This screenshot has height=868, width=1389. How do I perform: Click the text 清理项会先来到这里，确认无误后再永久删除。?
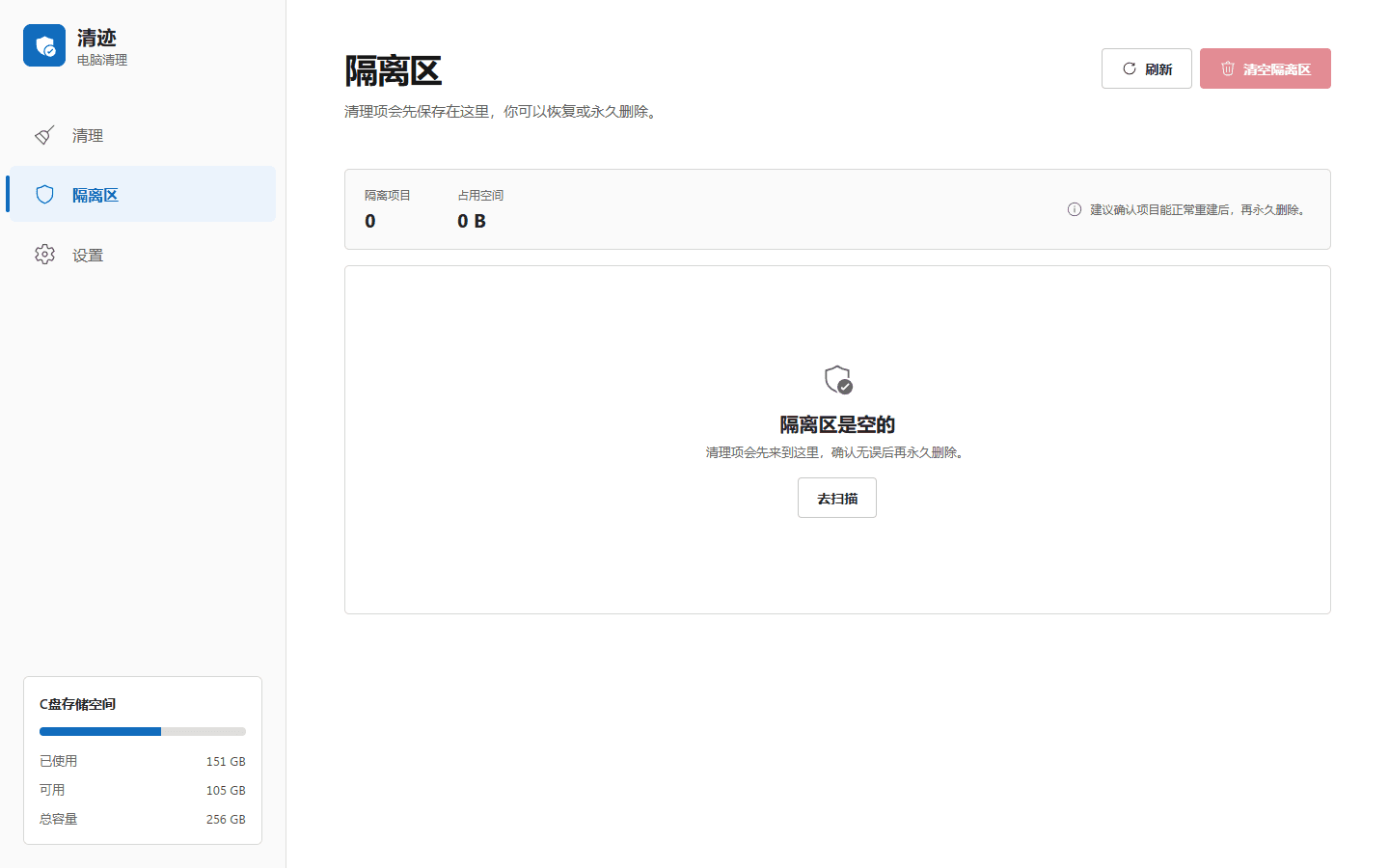837,452
